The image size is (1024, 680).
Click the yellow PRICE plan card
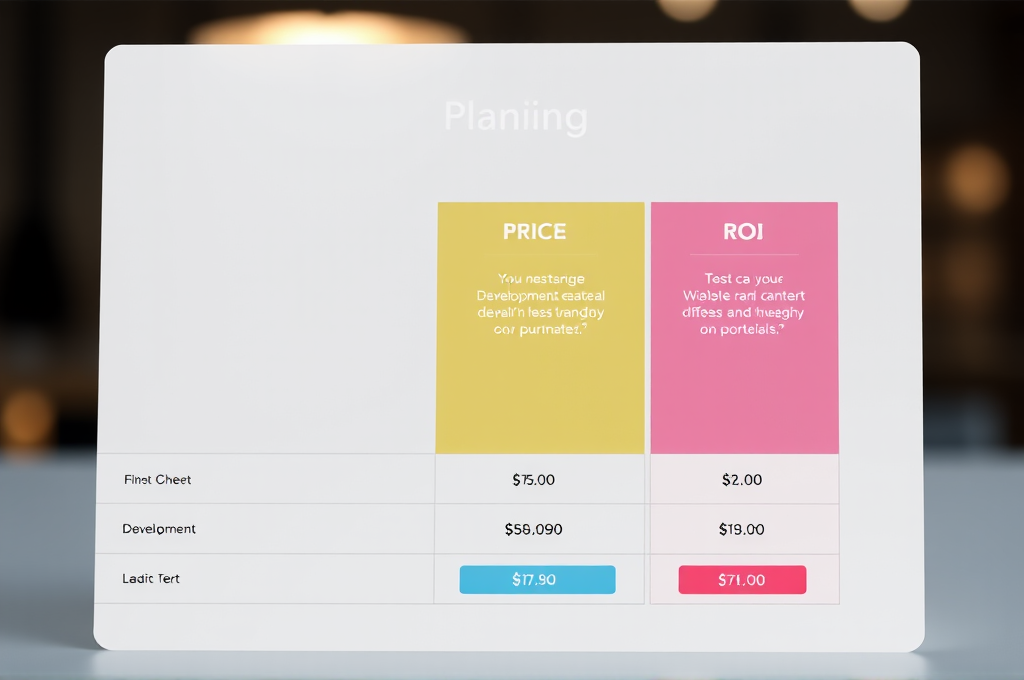[x=540, y=390]
